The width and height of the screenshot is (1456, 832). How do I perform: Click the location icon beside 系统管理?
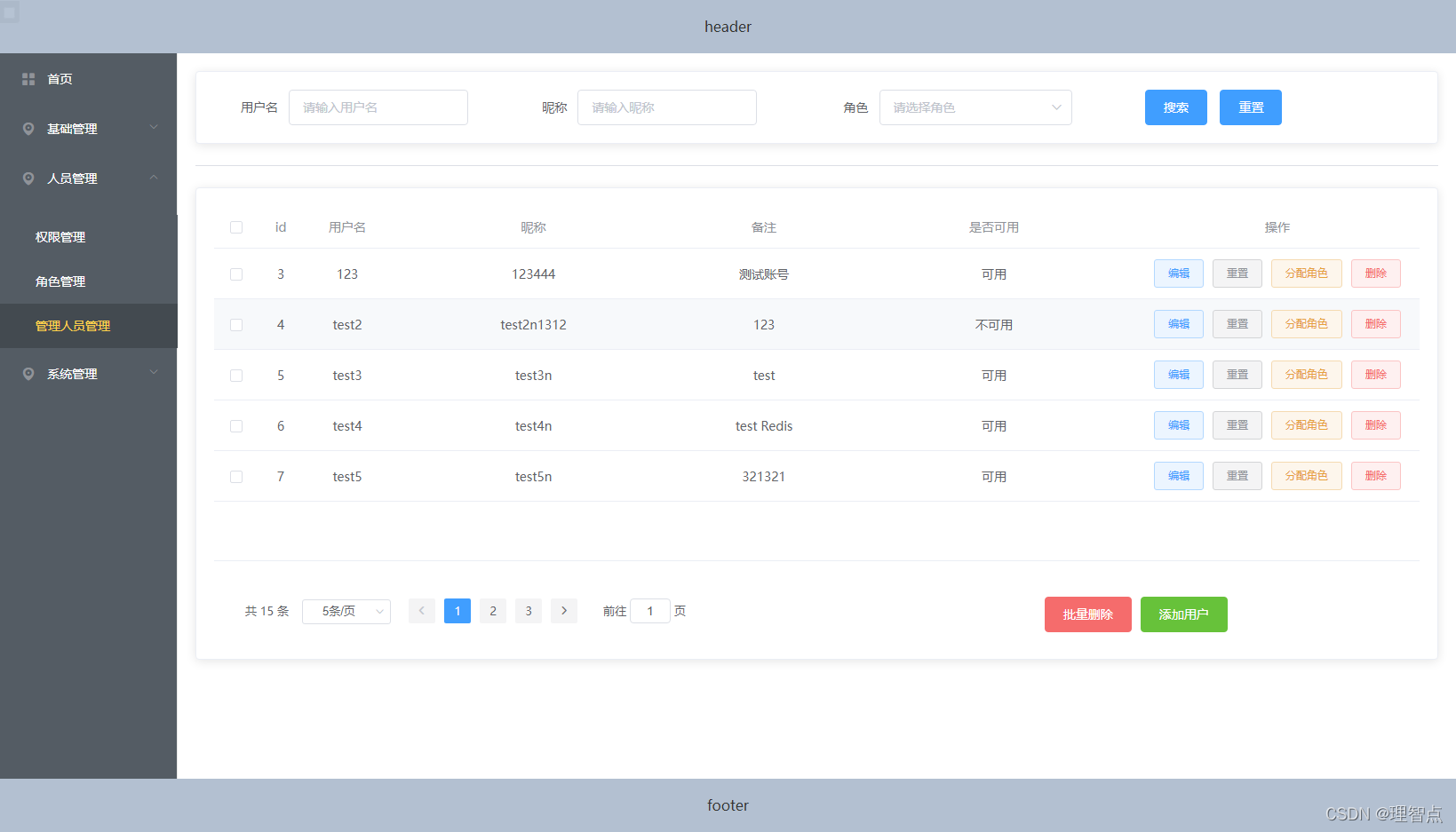[28, 374]
